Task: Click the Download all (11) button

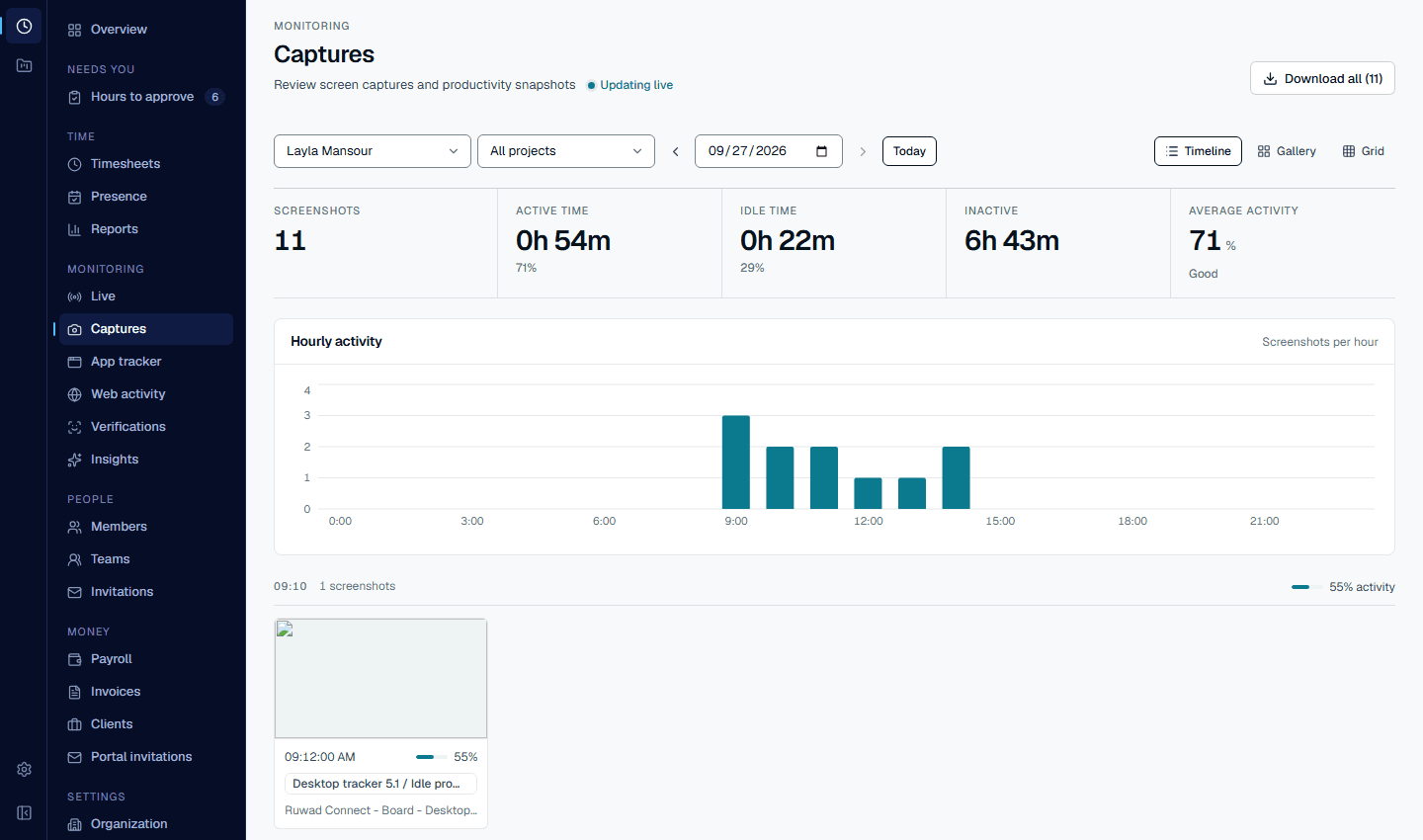Action: (x=1322, y=78)
